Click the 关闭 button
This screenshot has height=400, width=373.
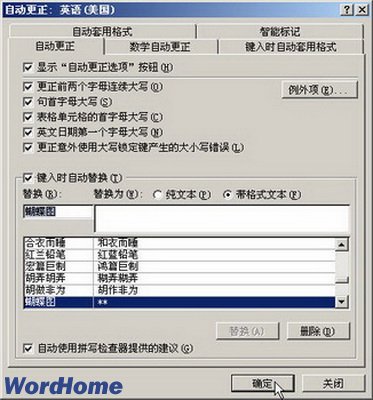[x=333, y=383]
